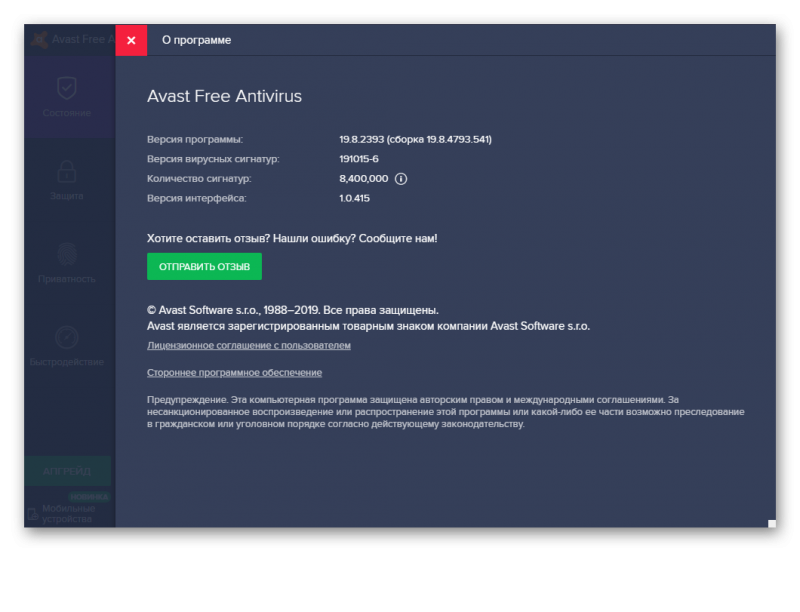Click the Версия программы label
This screenshot has width=800, height=612.
[x=195, y=139]
